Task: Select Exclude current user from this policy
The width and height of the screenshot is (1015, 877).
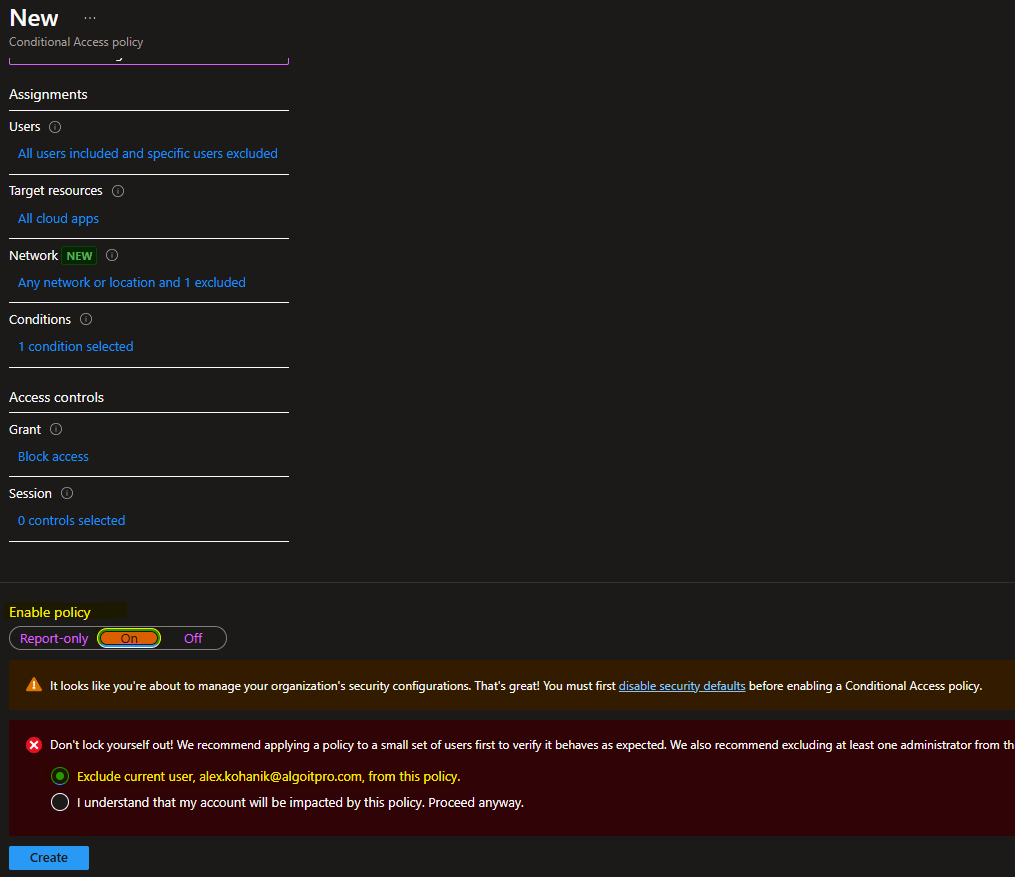Action: 60,776
